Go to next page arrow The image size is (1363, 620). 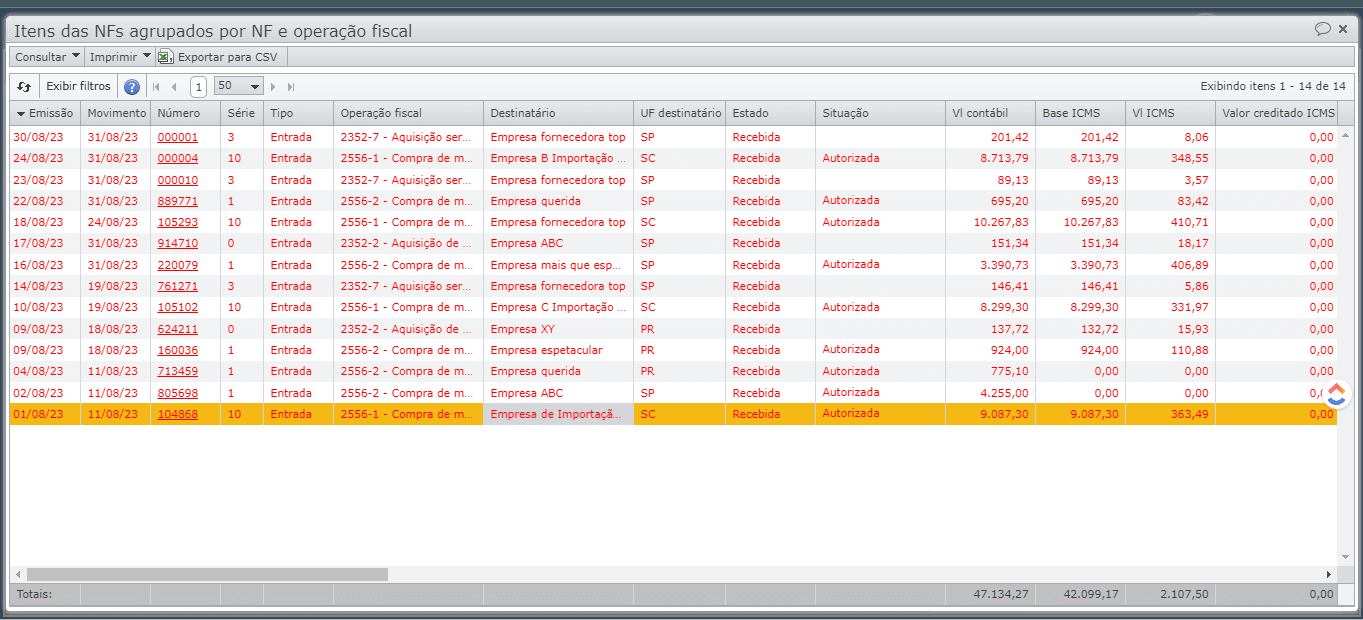pyautogui.click(x=273, y=87)
